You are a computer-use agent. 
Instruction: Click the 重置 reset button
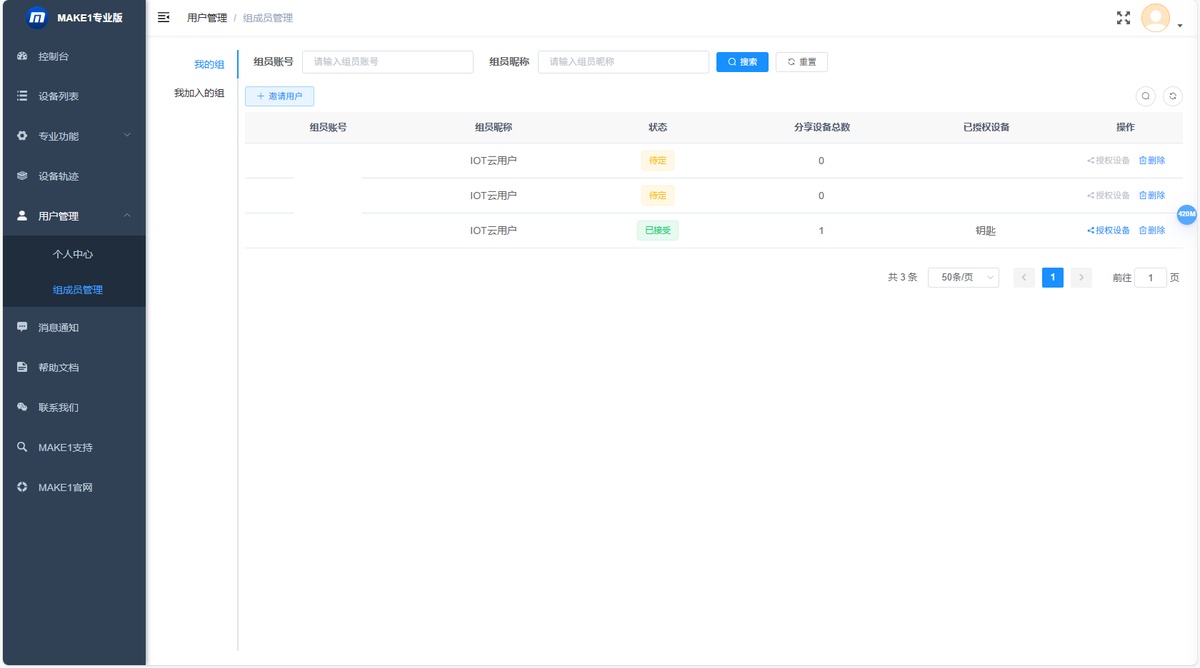pyautogui.click(x=801, y=62)
